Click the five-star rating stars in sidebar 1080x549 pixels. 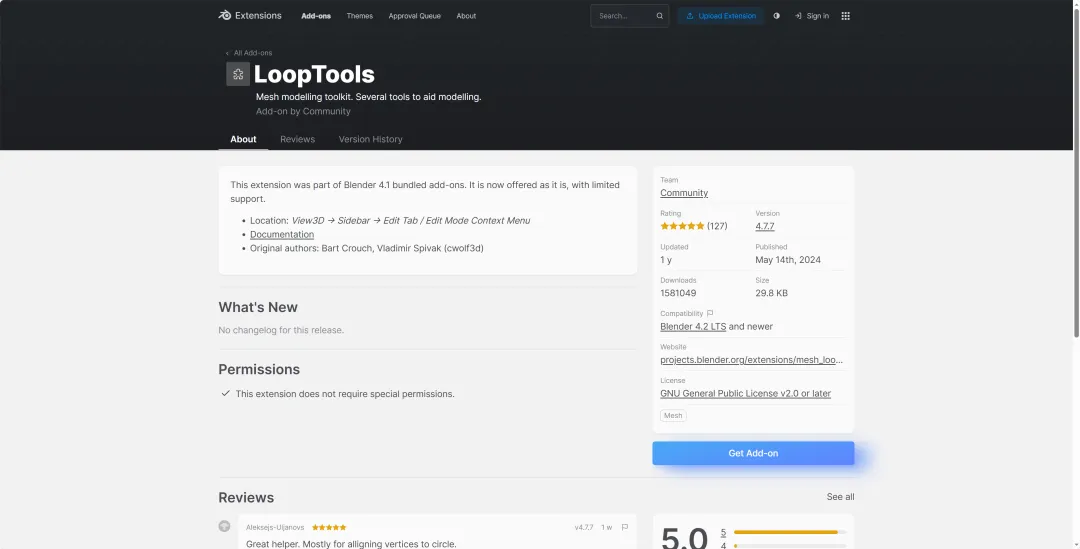tap(682, 226)
